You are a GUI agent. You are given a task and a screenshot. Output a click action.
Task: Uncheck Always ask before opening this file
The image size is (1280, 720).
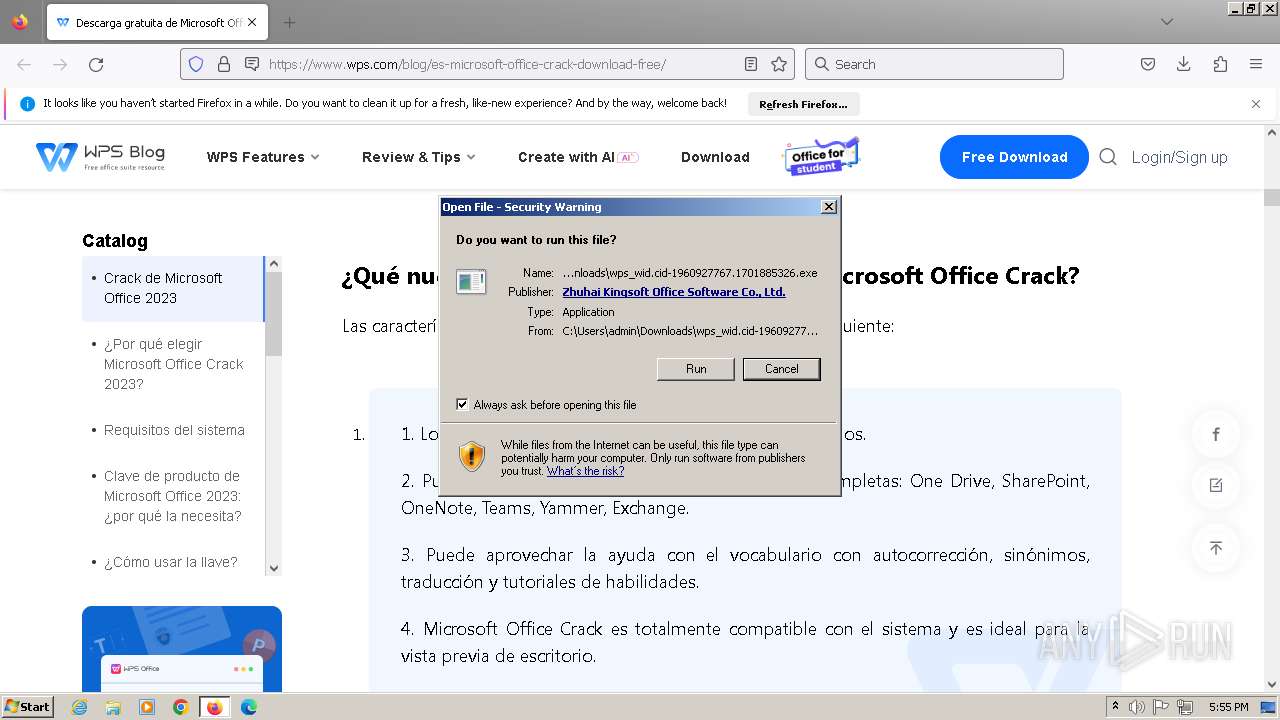462,405
